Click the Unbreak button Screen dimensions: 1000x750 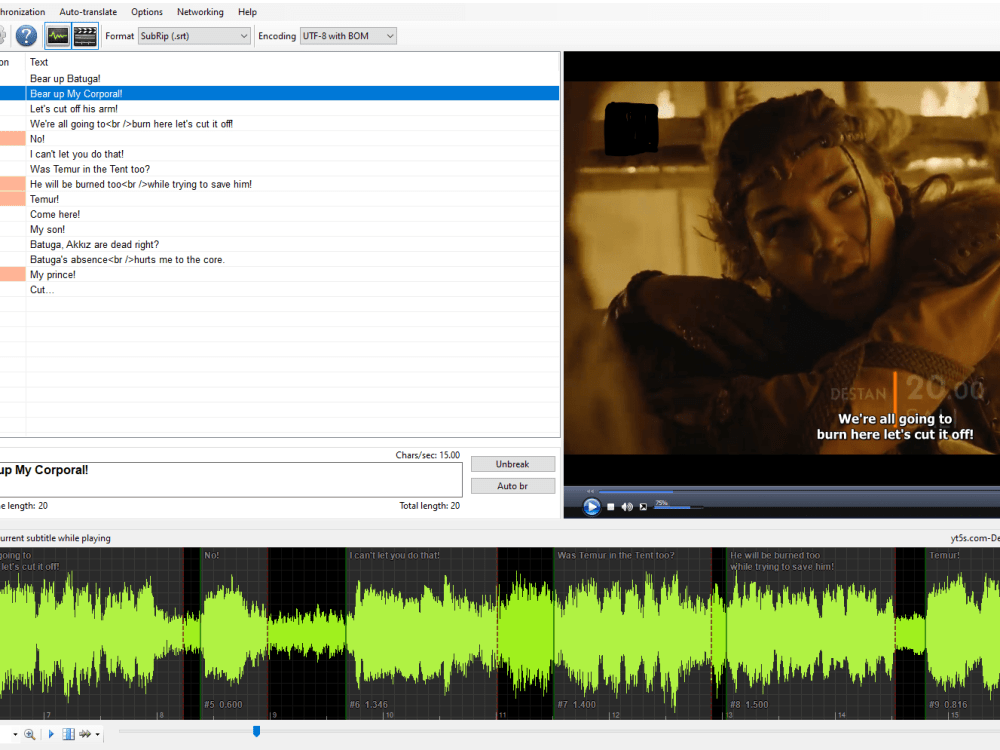click(513, 464)
